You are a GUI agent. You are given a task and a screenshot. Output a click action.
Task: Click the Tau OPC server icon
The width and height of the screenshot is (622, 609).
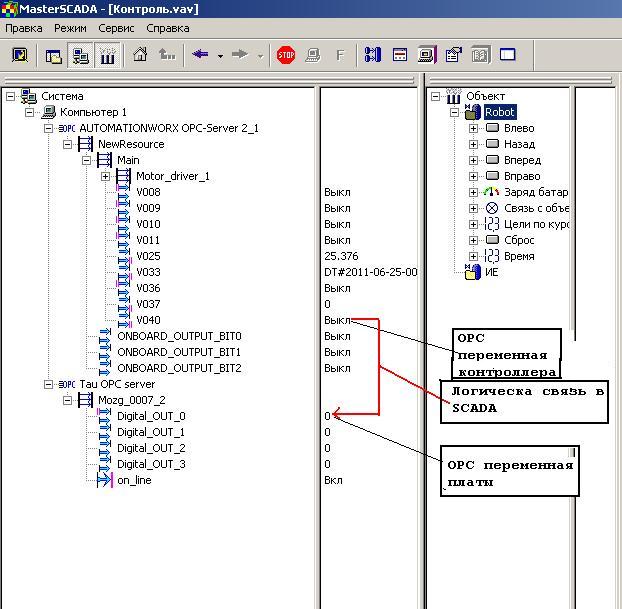(x=67, y=384)
